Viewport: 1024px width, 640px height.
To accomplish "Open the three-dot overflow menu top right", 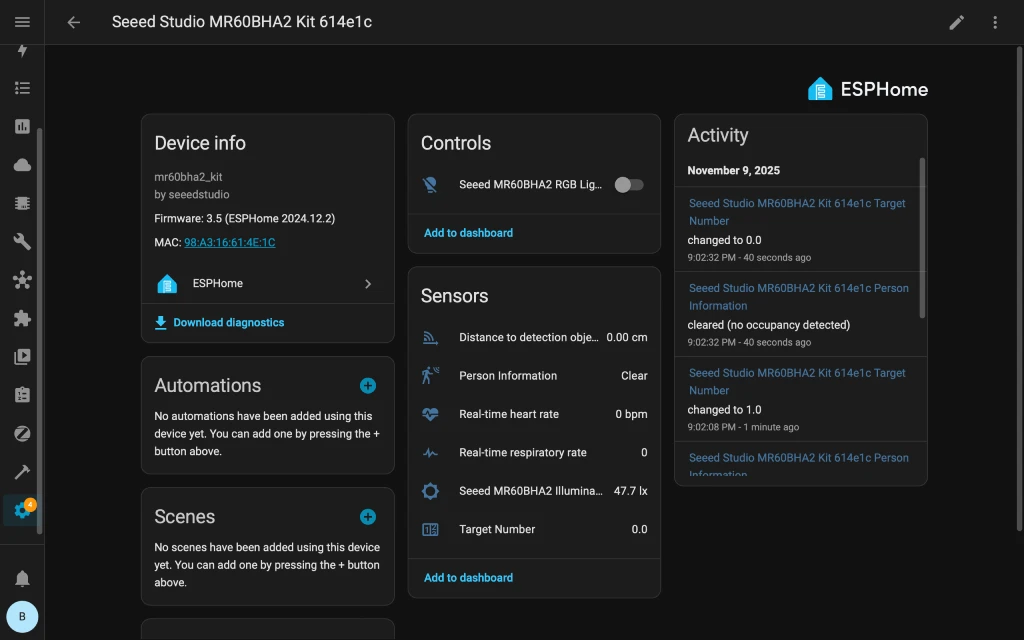I will coord(995,22).
